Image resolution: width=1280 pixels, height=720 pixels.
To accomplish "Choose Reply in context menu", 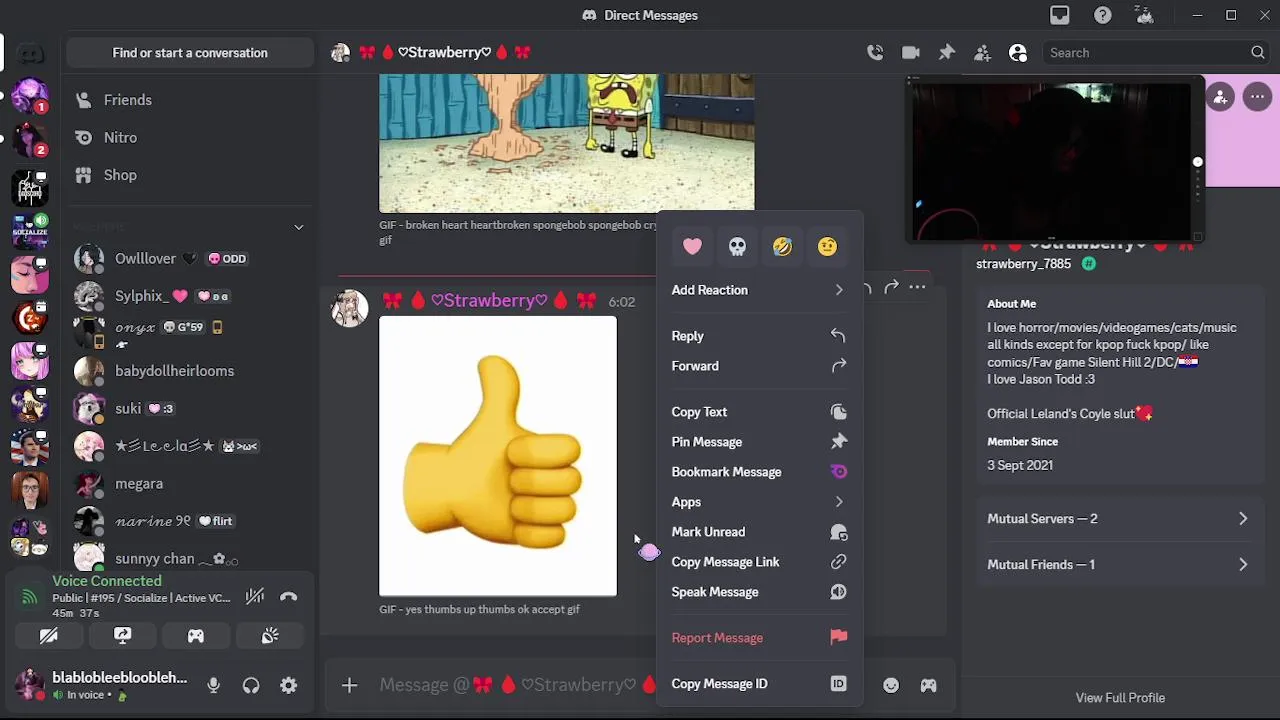I will pyautogui.click(x=759, y=336).
